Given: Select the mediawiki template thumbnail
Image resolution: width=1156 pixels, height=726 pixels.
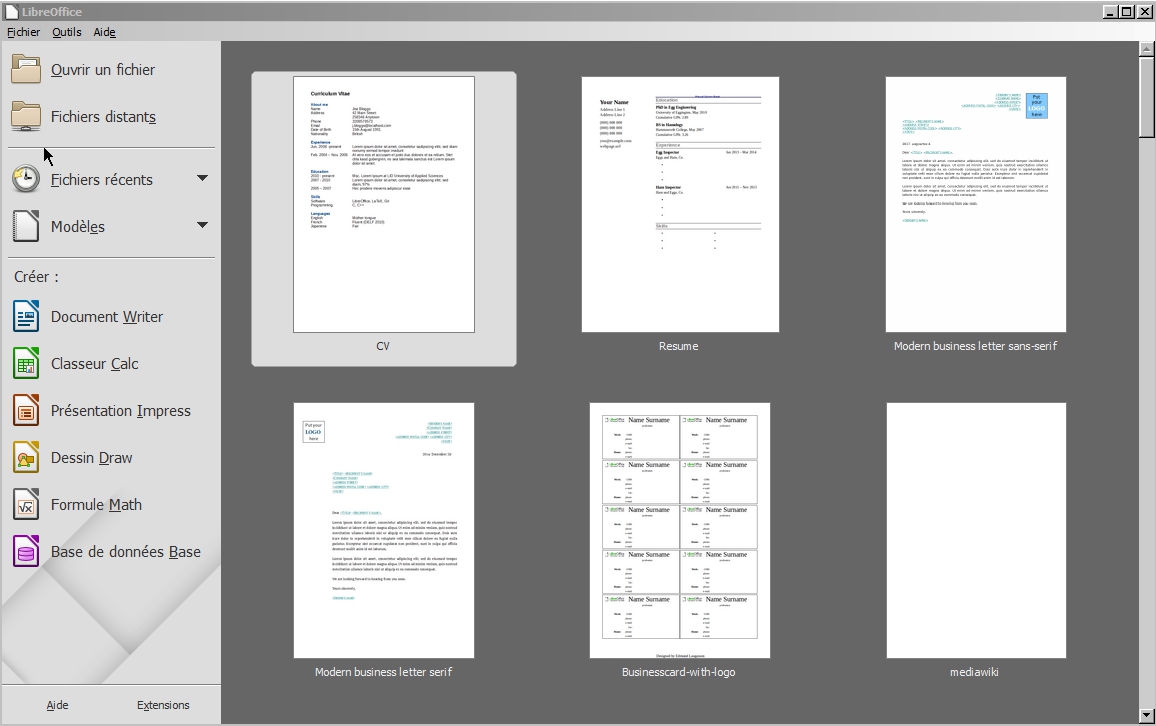Looking at the screenshot, I should click(x=975, y=530).
